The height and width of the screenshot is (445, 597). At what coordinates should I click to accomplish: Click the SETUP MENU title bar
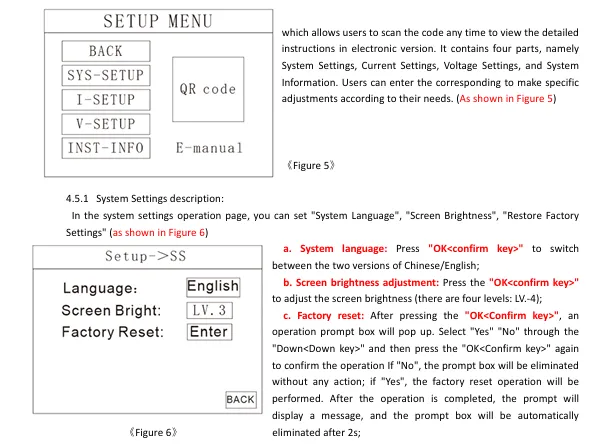158,21
